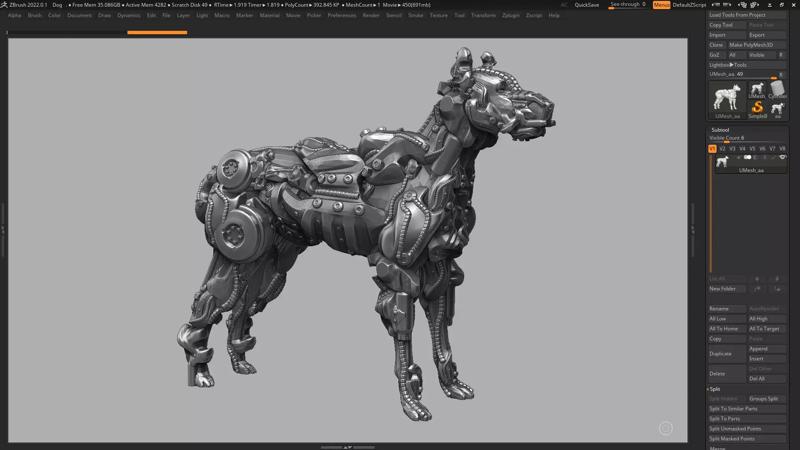This screenshot has height=450, width=800.
Task: Click the UMesh tool icon next to Cylinder
Action: coord(757,89)
